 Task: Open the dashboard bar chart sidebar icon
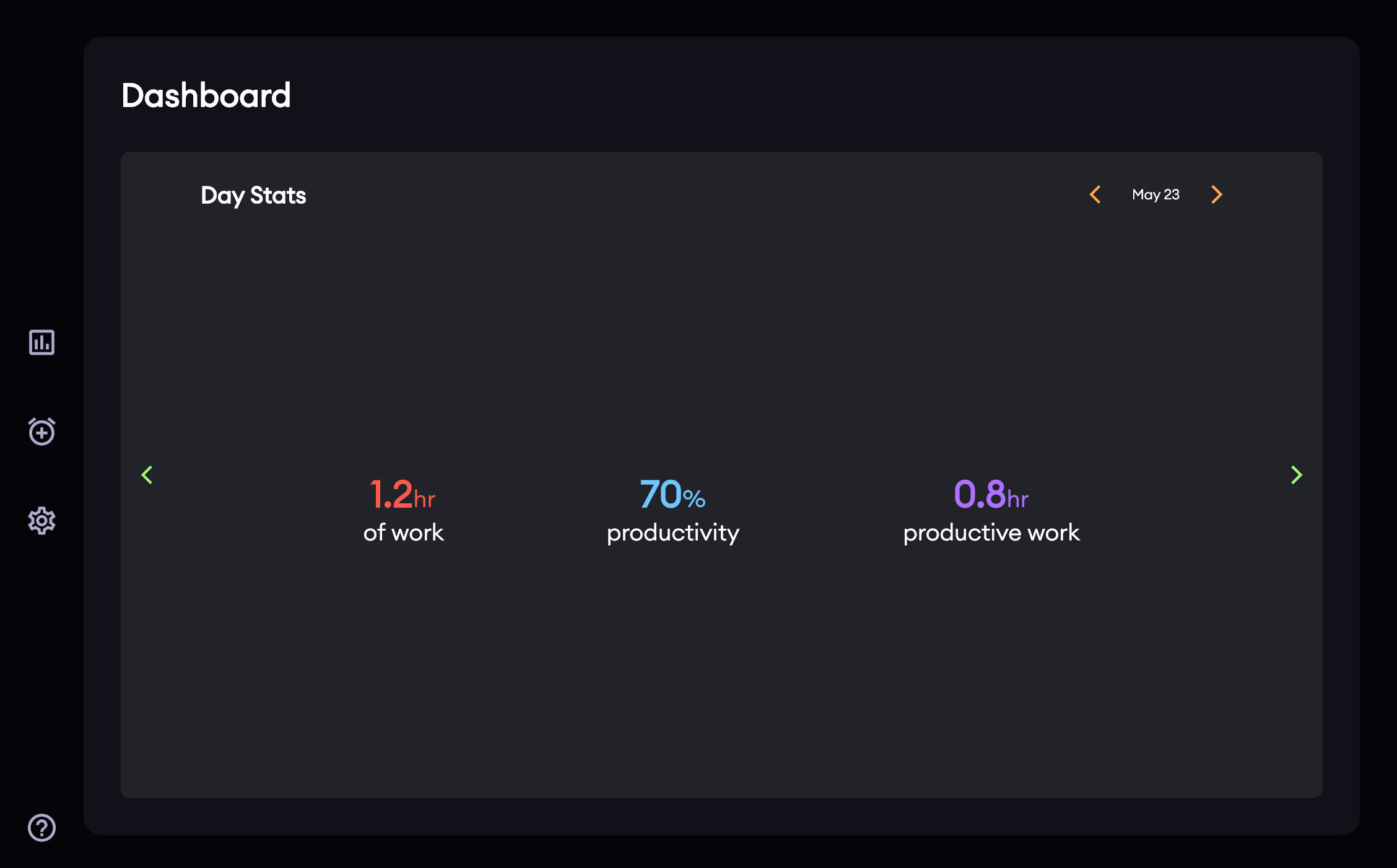41,342
